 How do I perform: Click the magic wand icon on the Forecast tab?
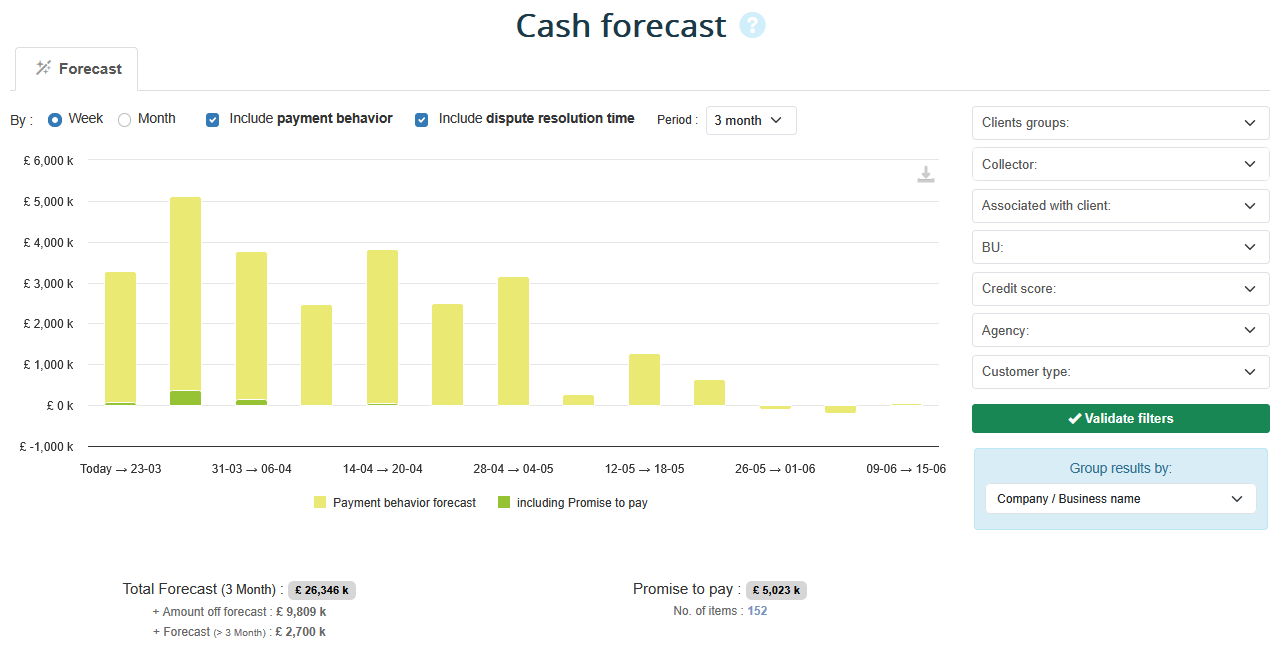(43, 68)
